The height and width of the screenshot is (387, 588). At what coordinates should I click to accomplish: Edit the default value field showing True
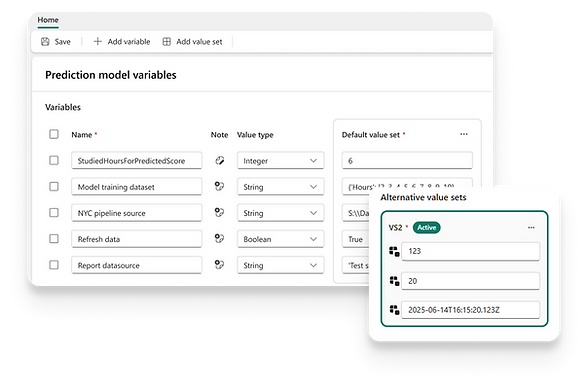356,239
